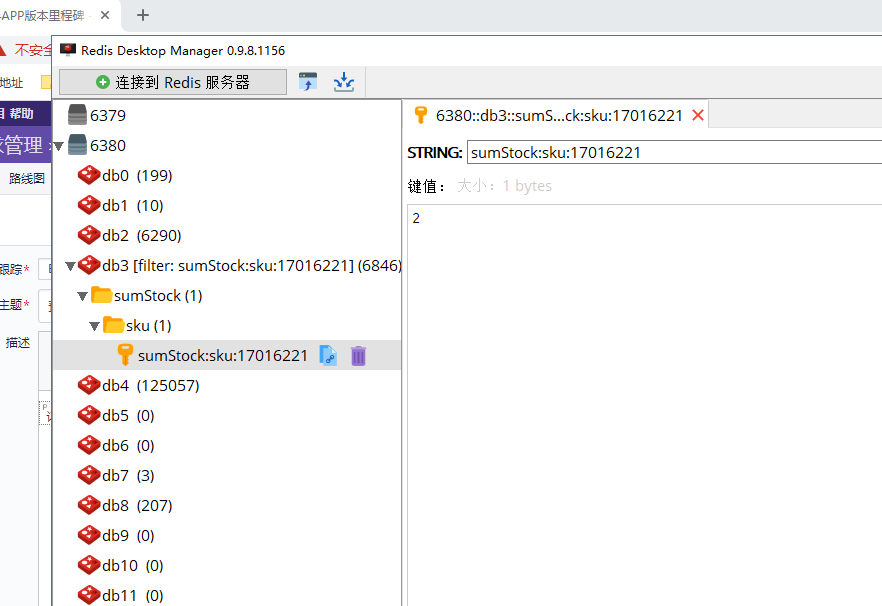Screen dimensions: 882x606
Task: Select database db0 (199)
Action: click(137, 176)
